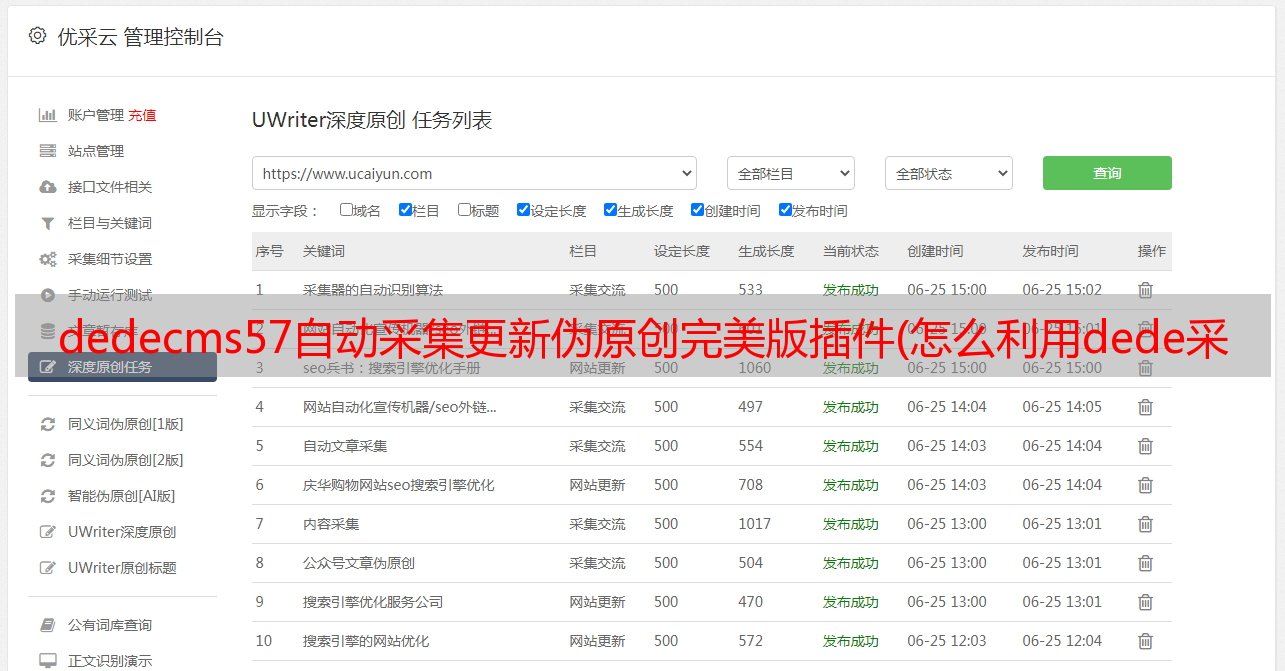Click the book icon for 公有词库查询
Screen dimensions: 1285x671
pos(47,625)
